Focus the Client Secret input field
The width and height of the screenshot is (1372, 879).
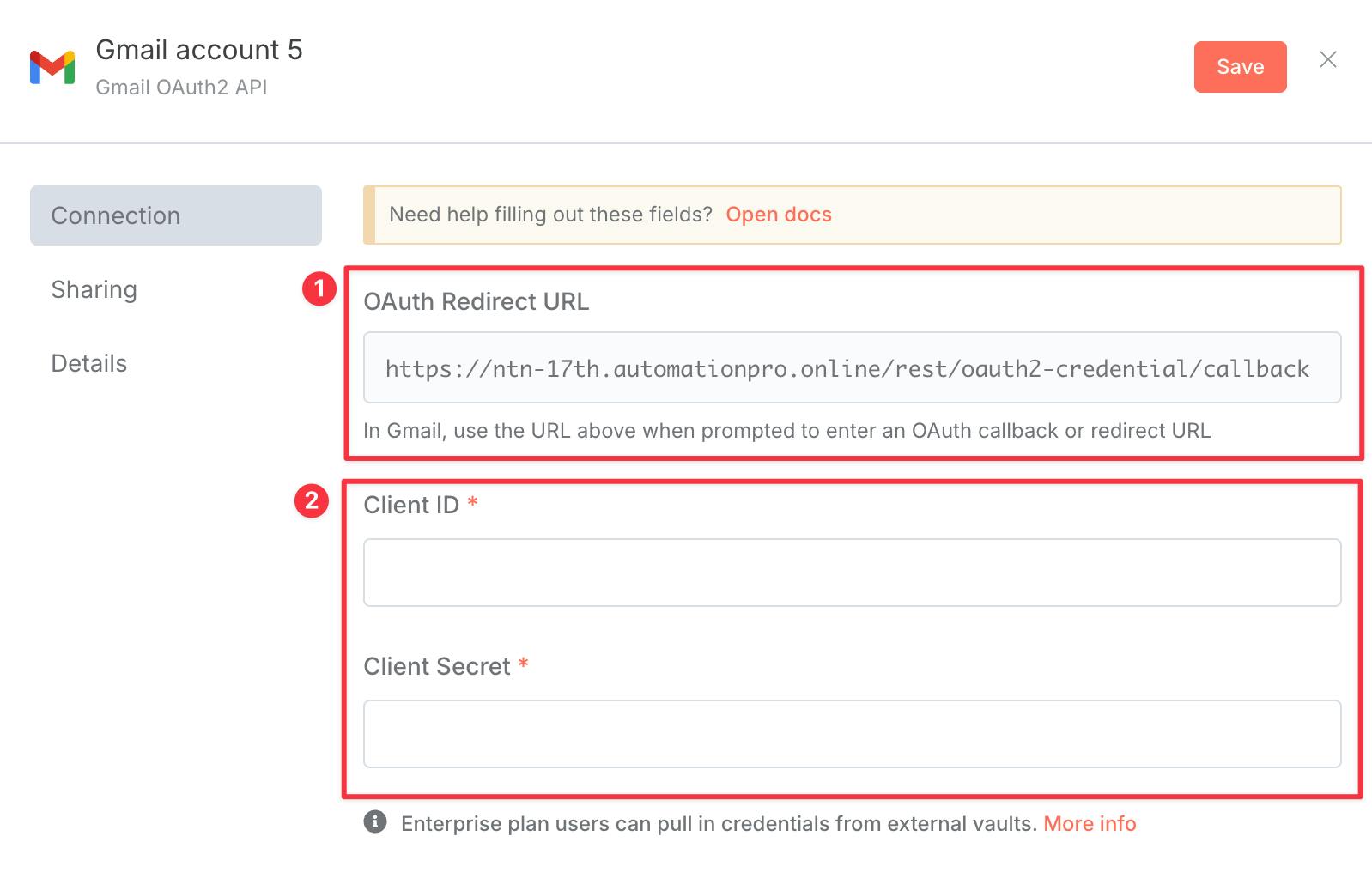(852, 734)
